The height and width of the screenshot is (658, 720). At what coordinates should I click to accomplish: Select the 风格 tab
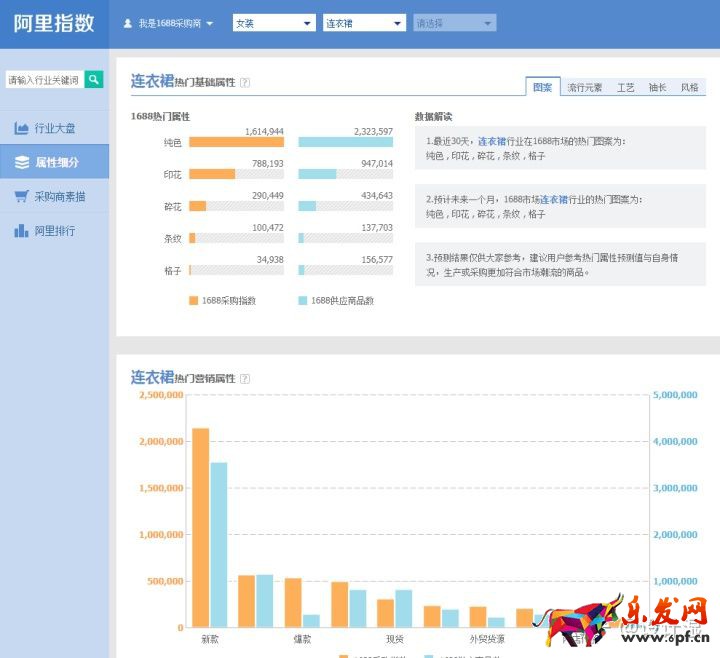[689, 88]
